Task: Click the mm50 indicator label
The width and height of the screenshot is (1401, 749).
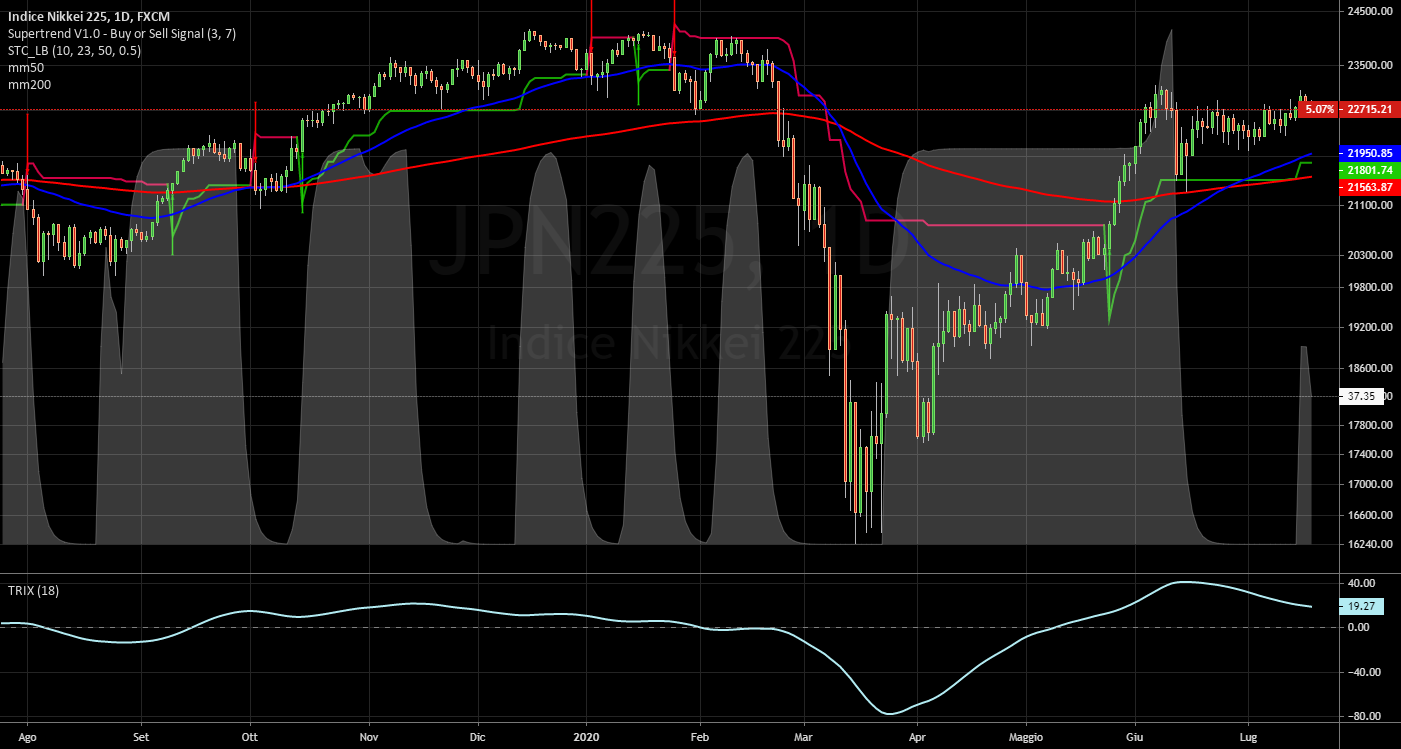Action: [26, 68]
